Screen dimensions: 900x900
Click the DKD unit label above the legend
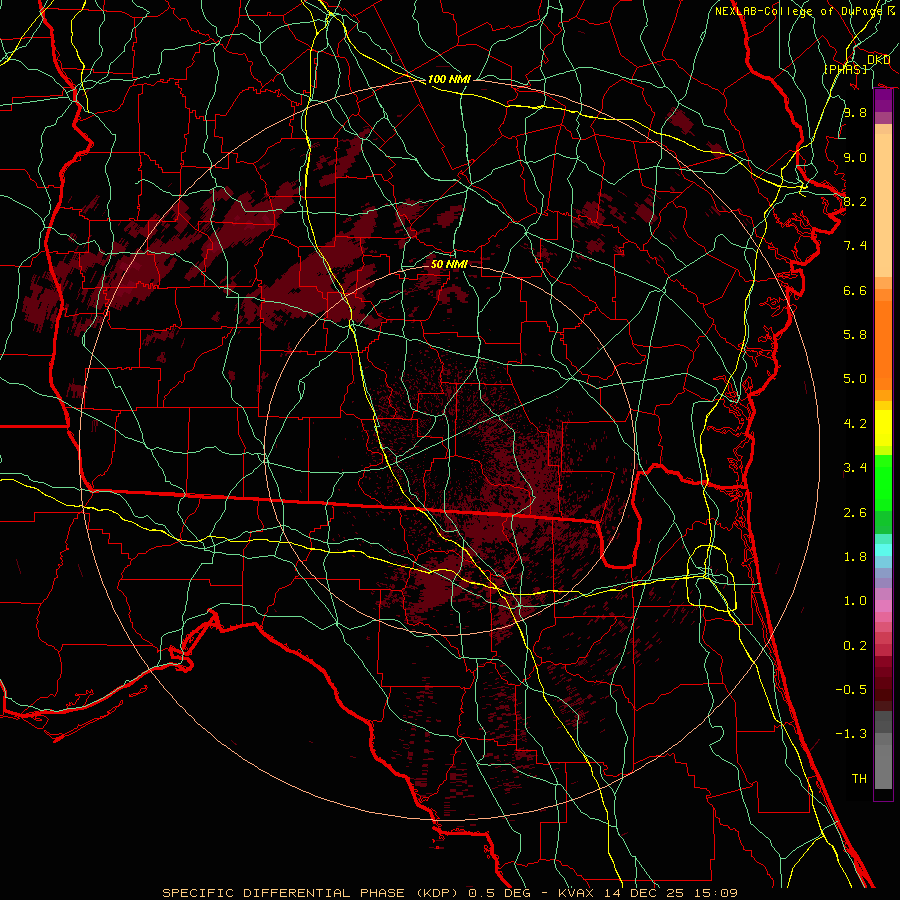tap(878, 60)
